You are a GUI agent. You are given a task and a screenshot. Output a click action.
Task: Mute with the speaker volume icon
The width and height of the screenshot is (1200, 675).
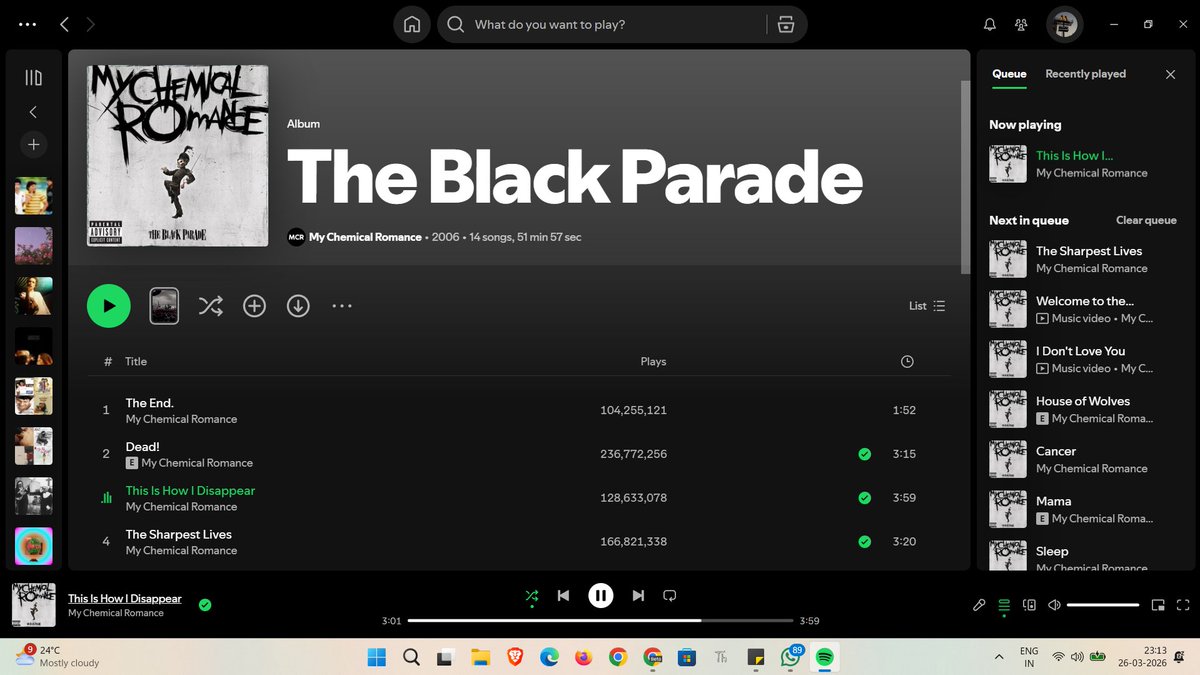coord(1054,605)
